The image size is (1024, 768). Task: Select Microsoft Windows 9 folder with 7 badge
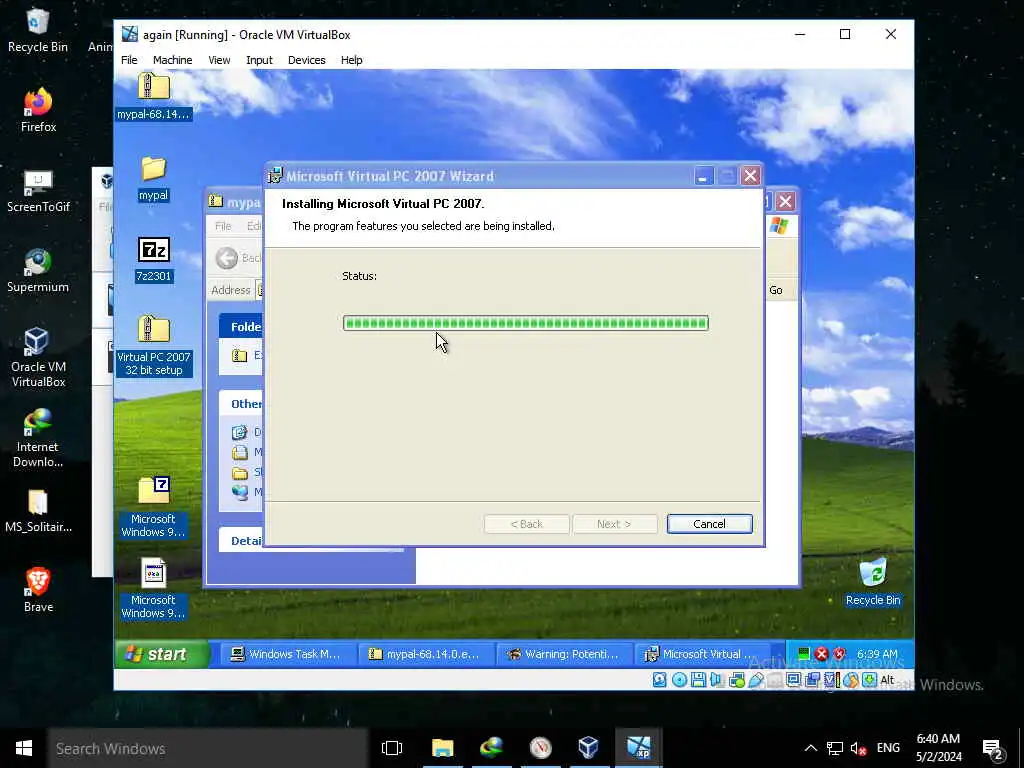(x=153, y=507)
